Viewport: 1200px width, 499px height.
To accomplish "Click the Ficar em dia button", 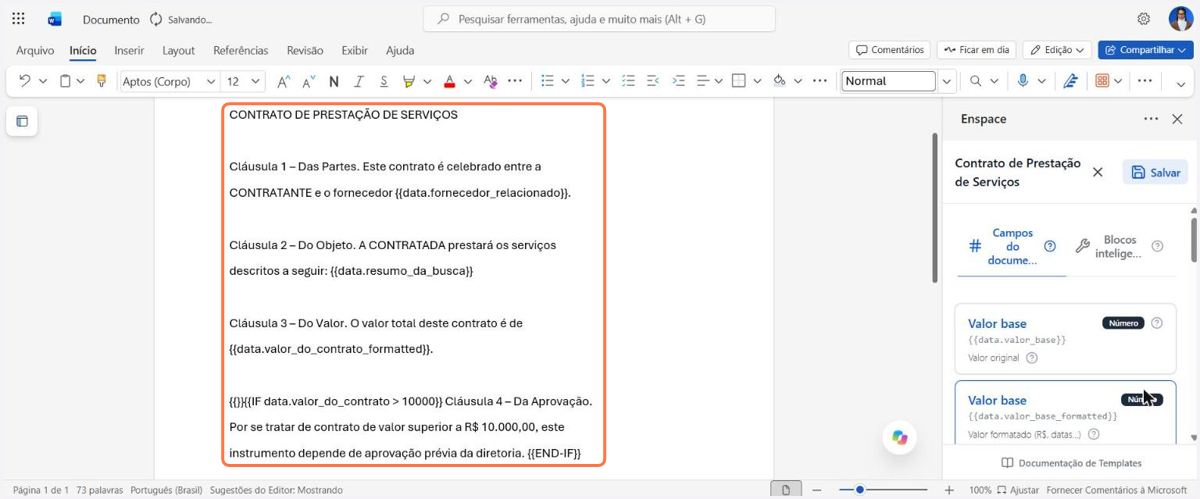I will (x=976, y=50).
